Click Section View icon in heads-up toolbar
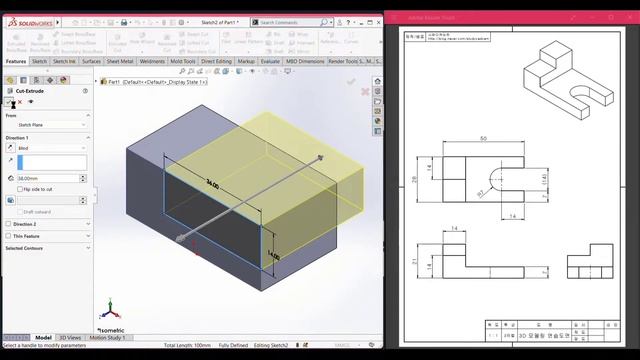This screenshot has width=640, height=360. pyautogui.click(x=217, y=71)
